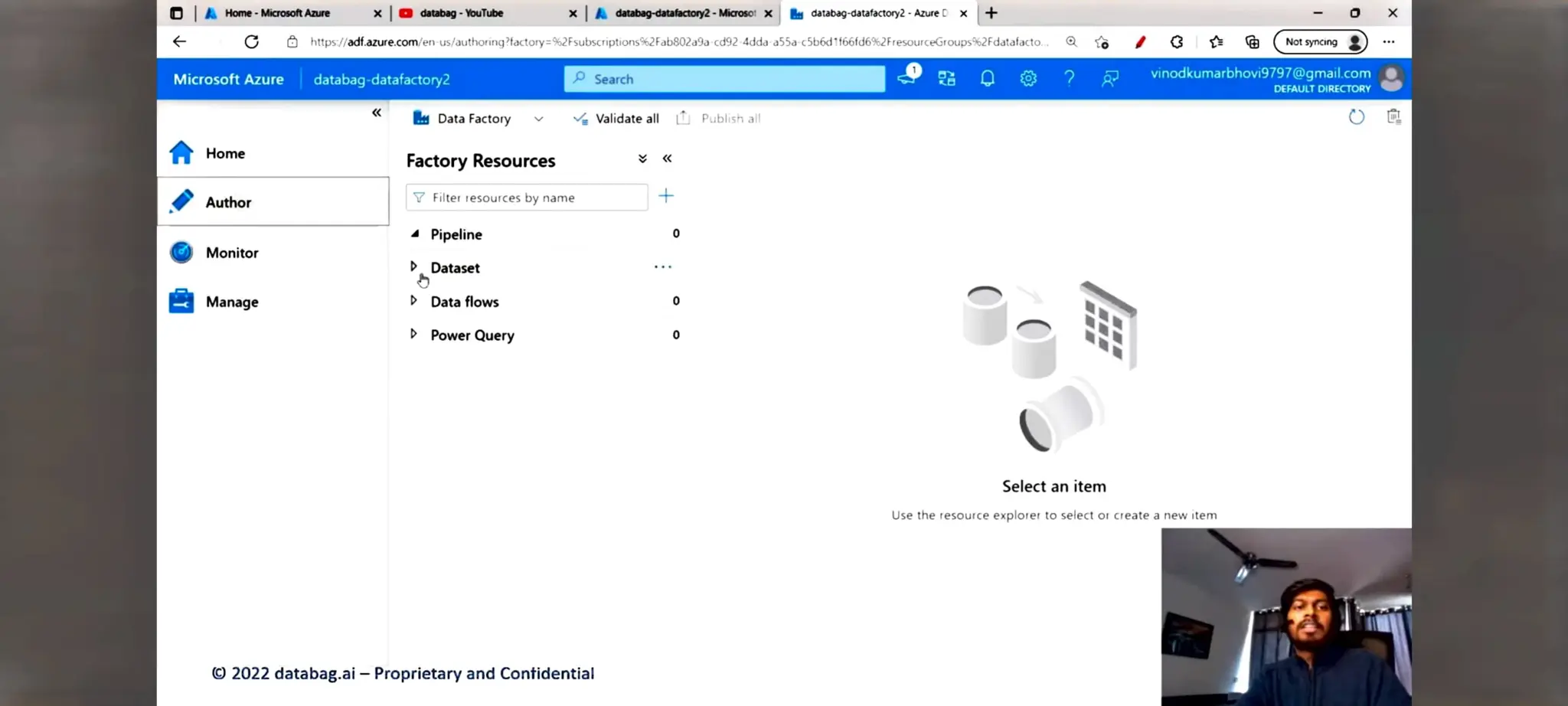
Task: Click the discard all changes icon
Action: [x=1393, y=116]
